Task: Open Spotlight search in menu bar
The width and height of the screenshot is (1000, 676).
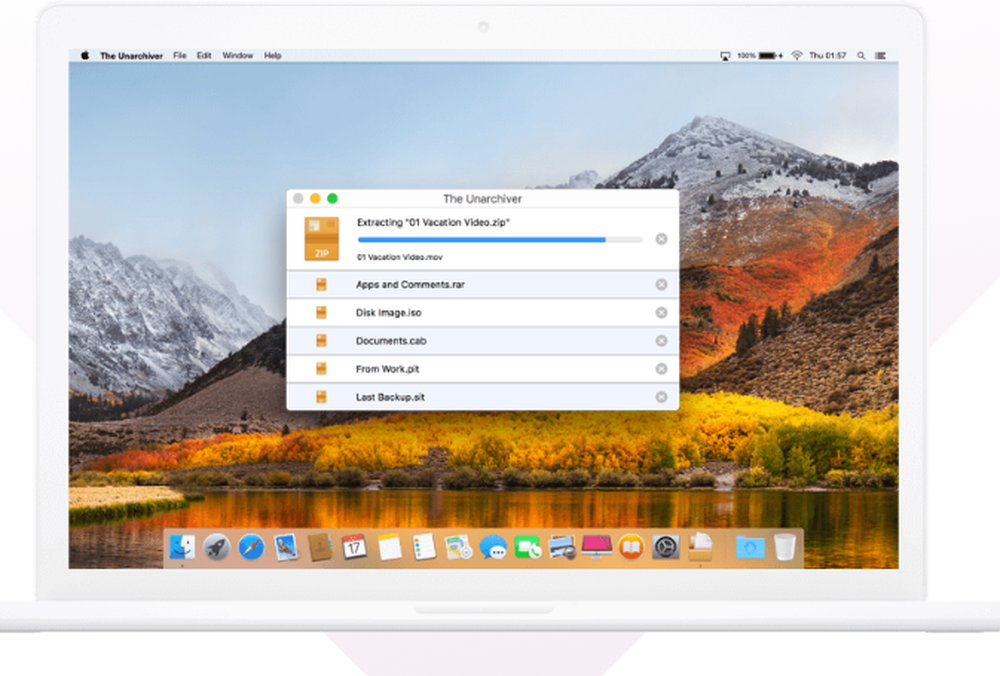Action: 861,55
